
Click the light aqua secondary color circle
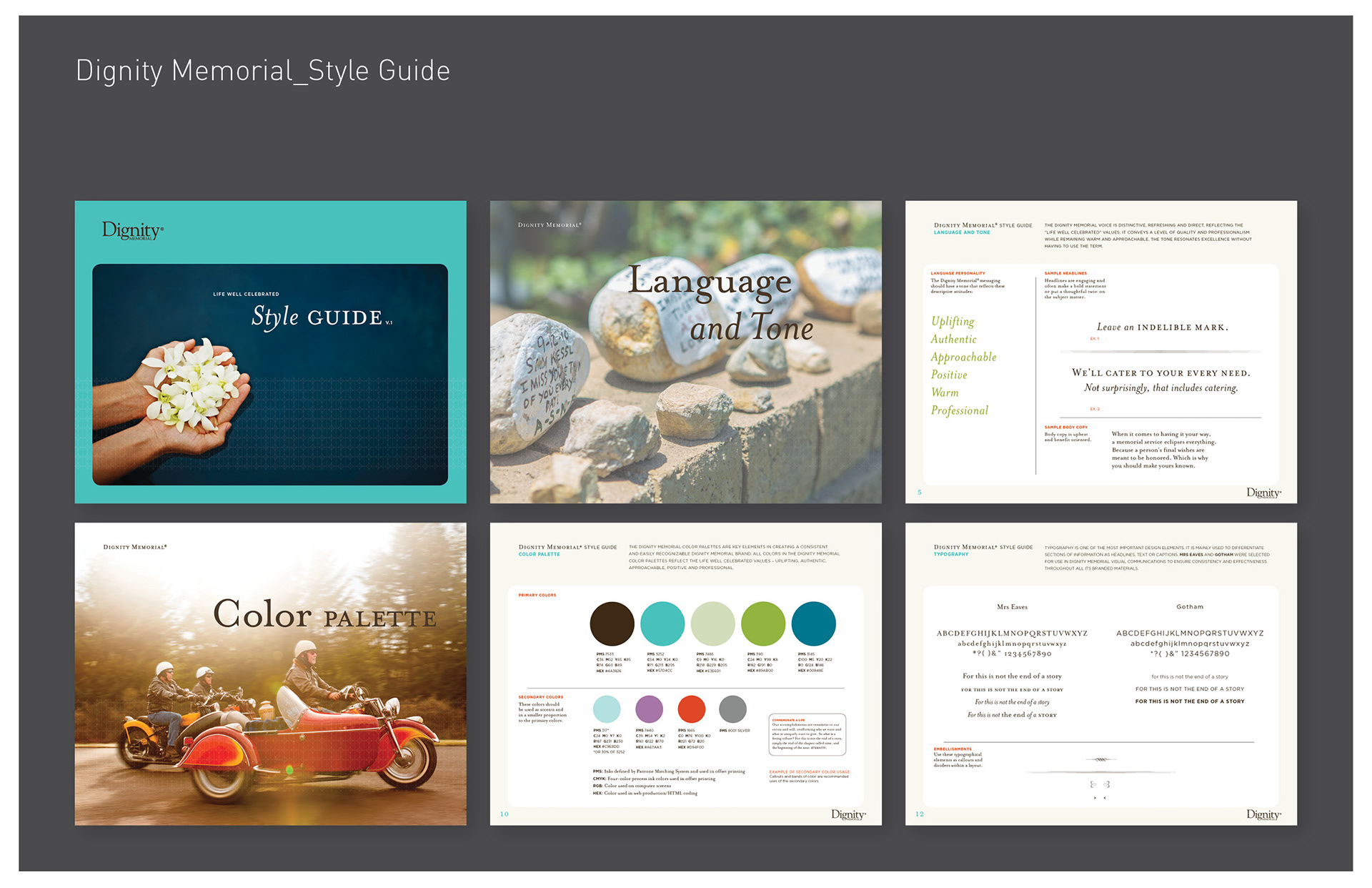click(607, 709)
